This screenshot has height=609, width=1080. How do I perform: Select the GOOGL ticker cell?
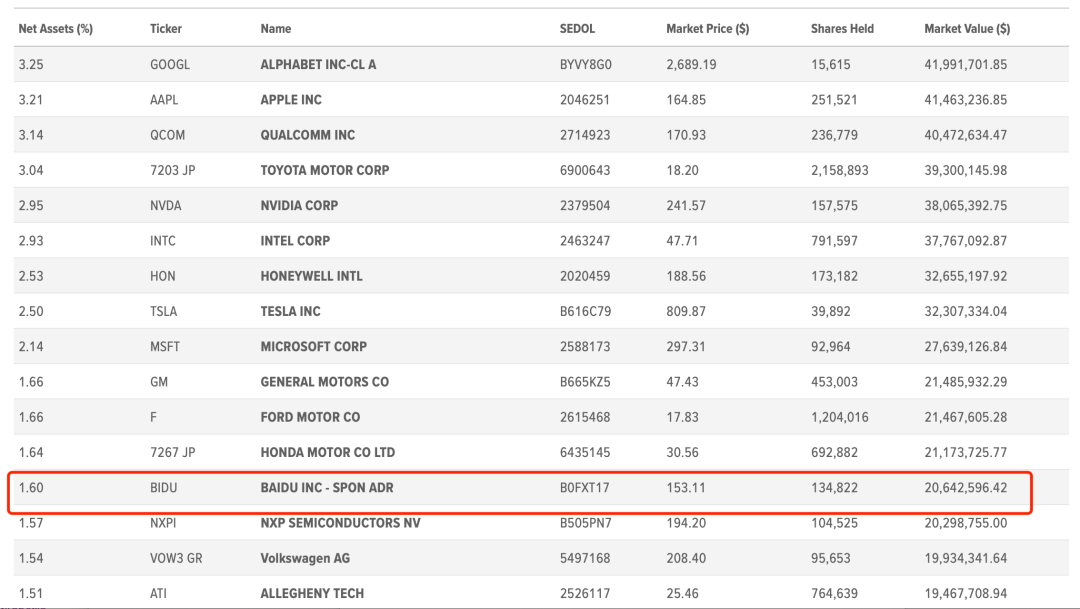pyautogui.click(x=170, y=65)
